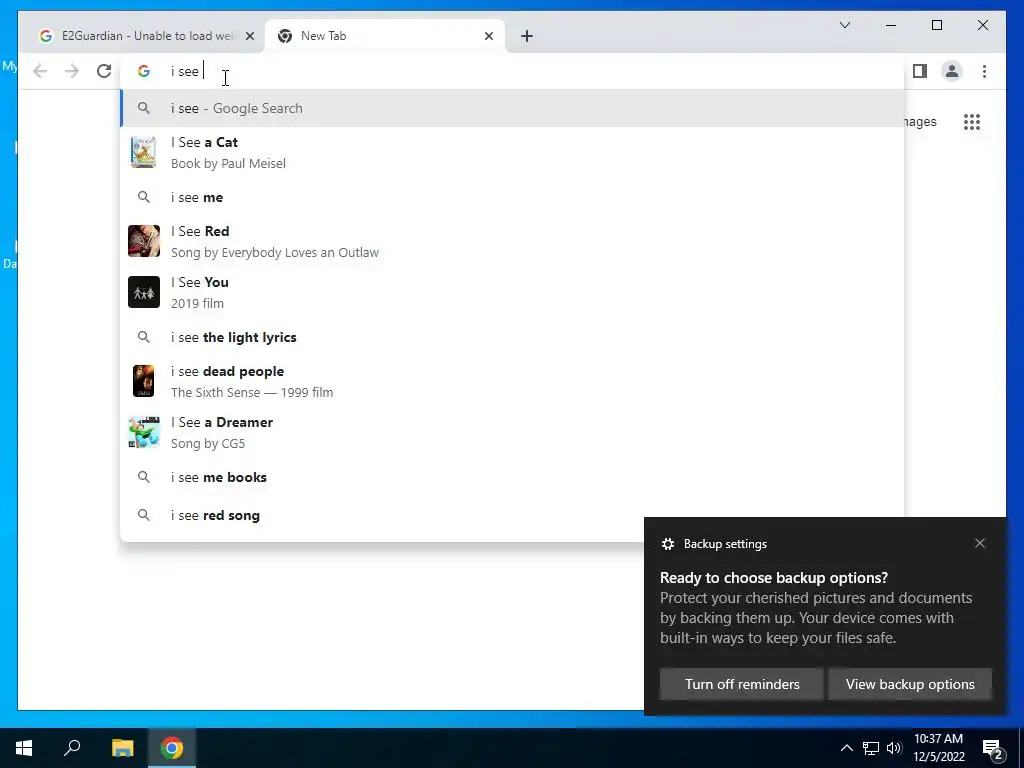Select the 'i see me books' suggestion
The image size is (1024, 768).
click(513, 477)
